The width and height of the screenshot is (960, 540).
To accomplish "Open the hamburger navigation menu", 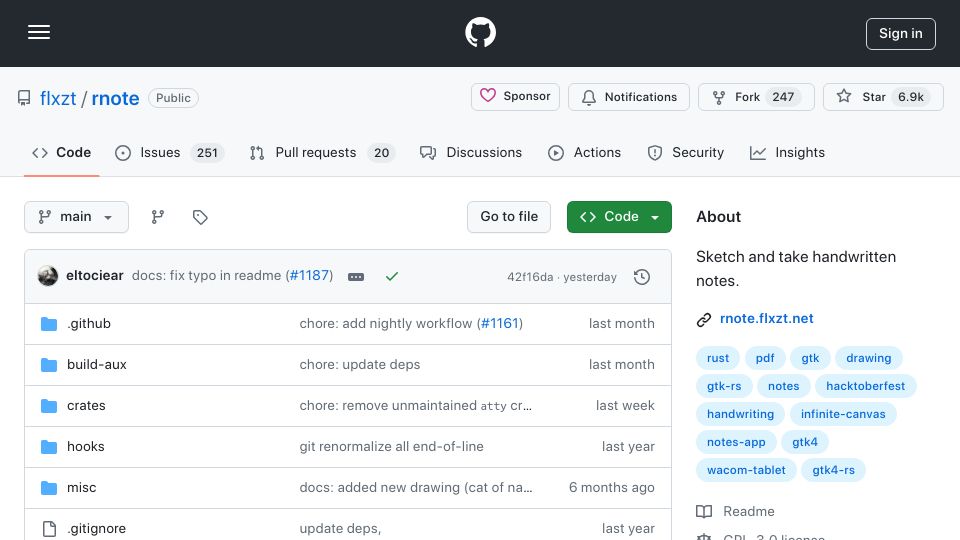I will coord(39,32).
